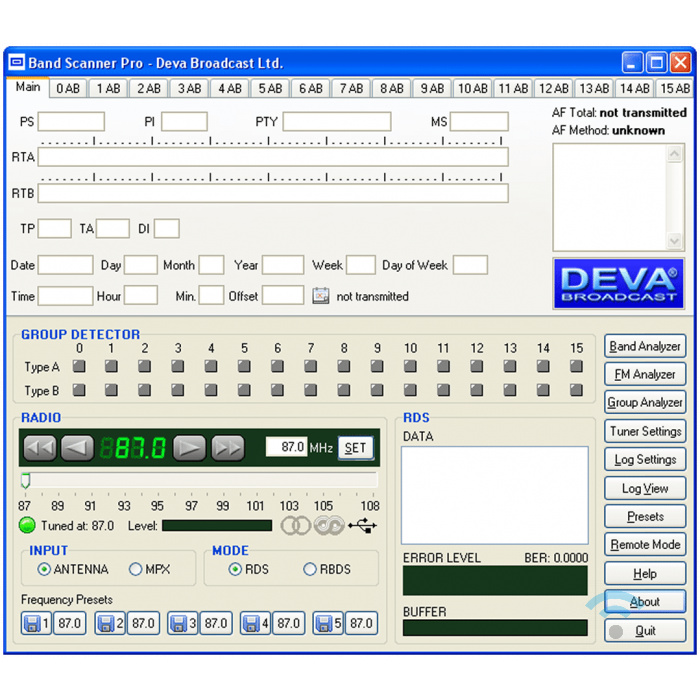Click the fast forward seek button

point(227,448)
